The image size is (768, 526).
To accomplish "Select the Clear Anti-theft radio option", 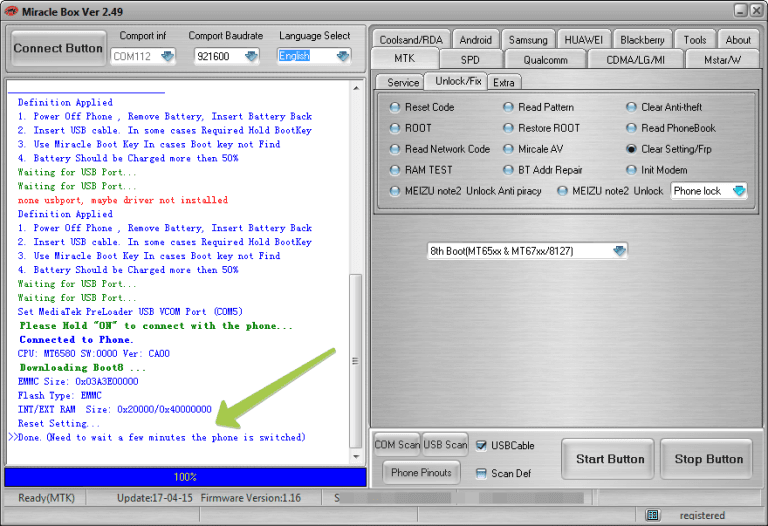I will point(631,107).
